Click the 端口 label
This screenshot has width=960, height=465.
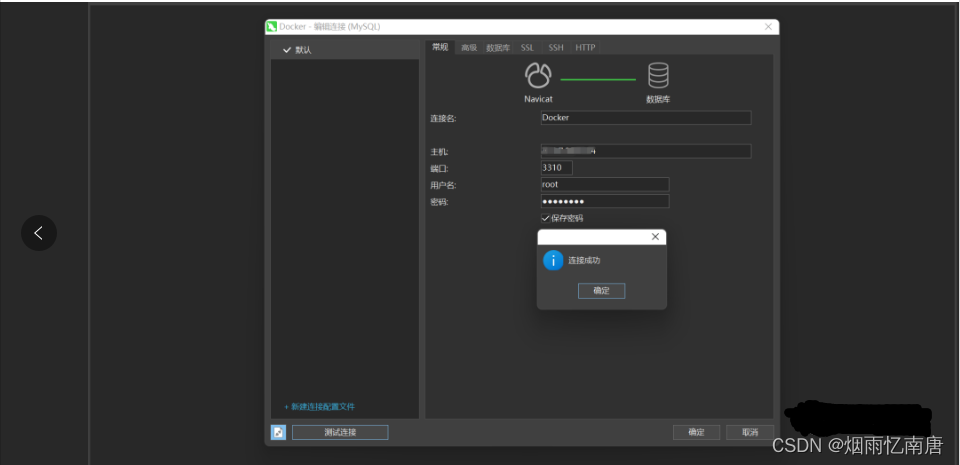tap(439, 169)
